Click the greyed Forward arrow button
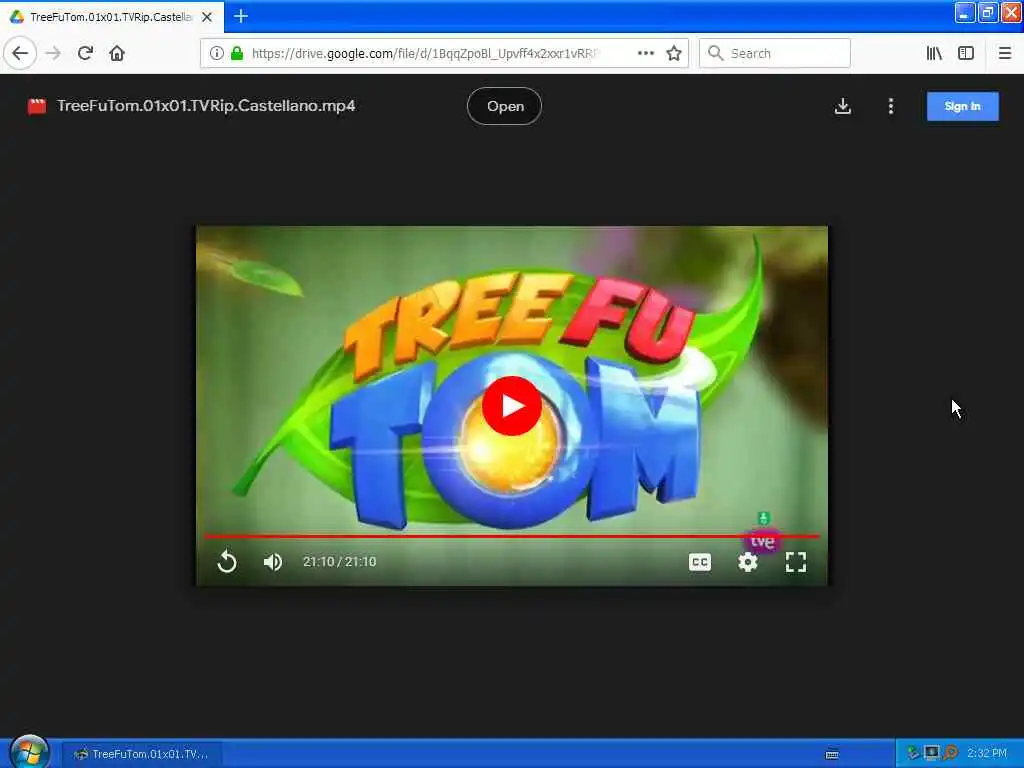 [54, 53]
